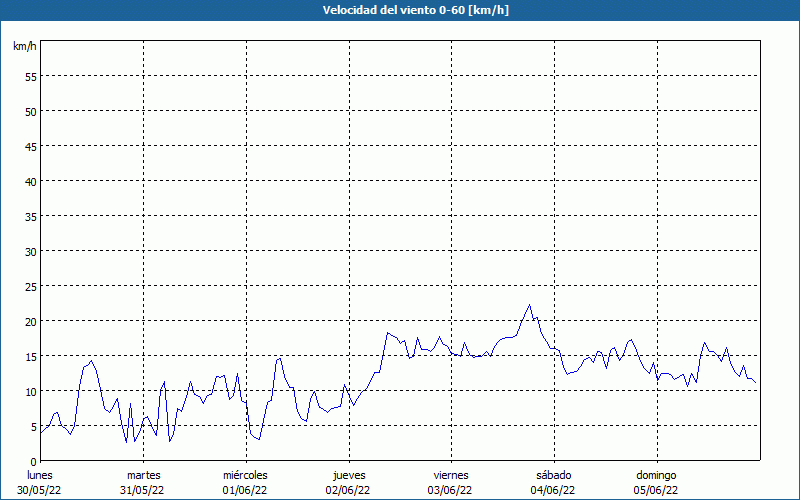
Task: Click the 50 value on the y-axis
Action: (x=31, y=112)
